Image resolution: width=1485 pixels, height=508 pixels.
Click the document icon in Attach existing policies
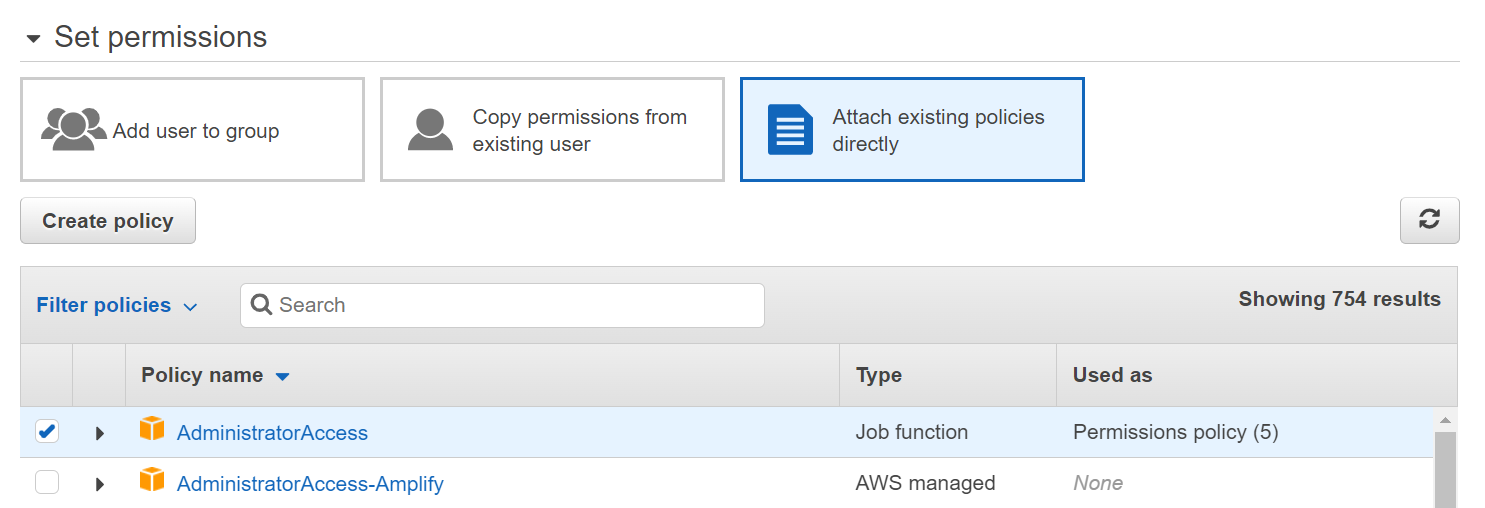pos(790,130)
